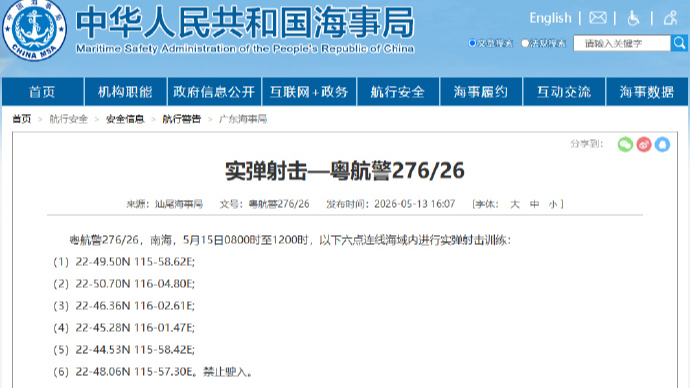Open the 首页 navigation tab
Image resolution: width=690 pixels, height=388 pixels.
[x=42, y=92]
